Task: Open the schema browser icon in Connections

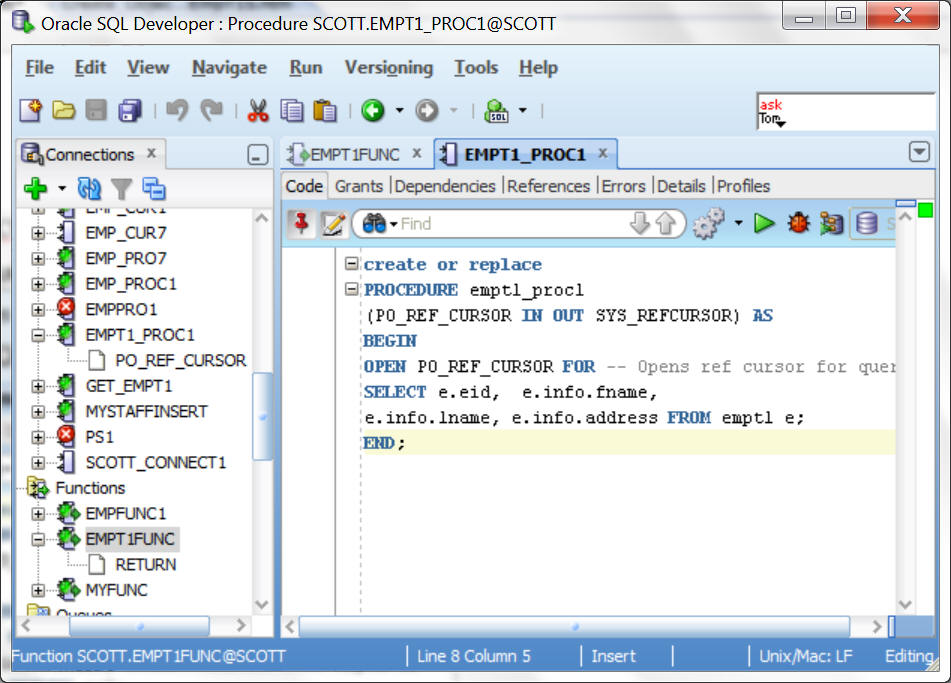Action: pos(153,189)
